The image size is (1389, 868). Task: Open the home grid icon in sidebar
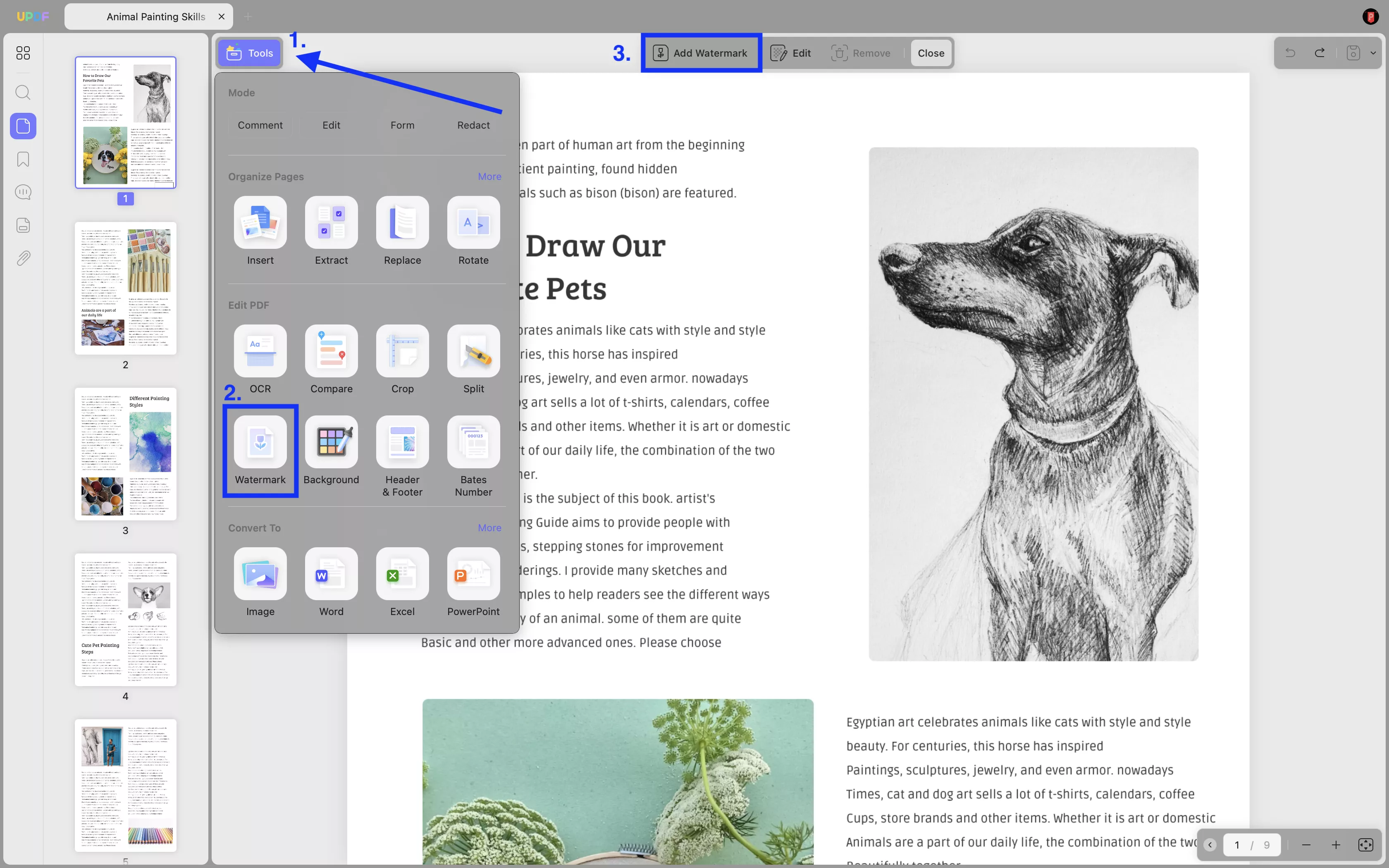[23, 53]
